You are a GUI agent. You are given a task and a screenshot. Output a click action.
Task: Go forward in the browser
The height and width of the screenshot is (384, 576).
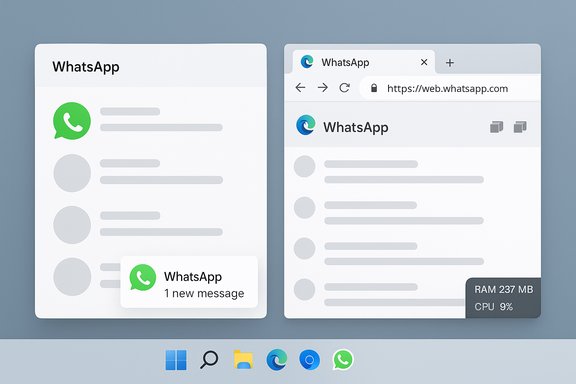coord(323,88)
